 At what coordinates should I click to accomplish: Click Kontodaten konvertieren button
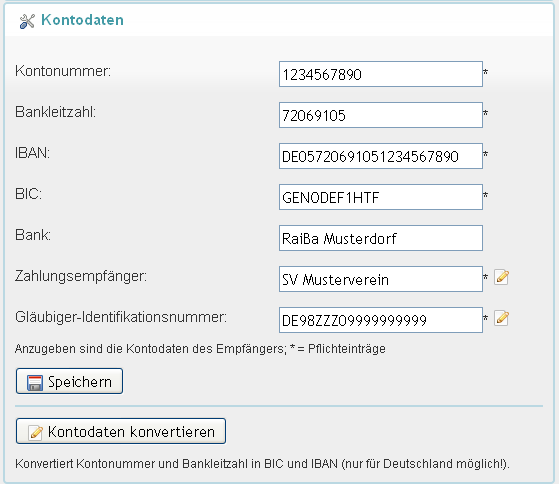pos(121,431)
